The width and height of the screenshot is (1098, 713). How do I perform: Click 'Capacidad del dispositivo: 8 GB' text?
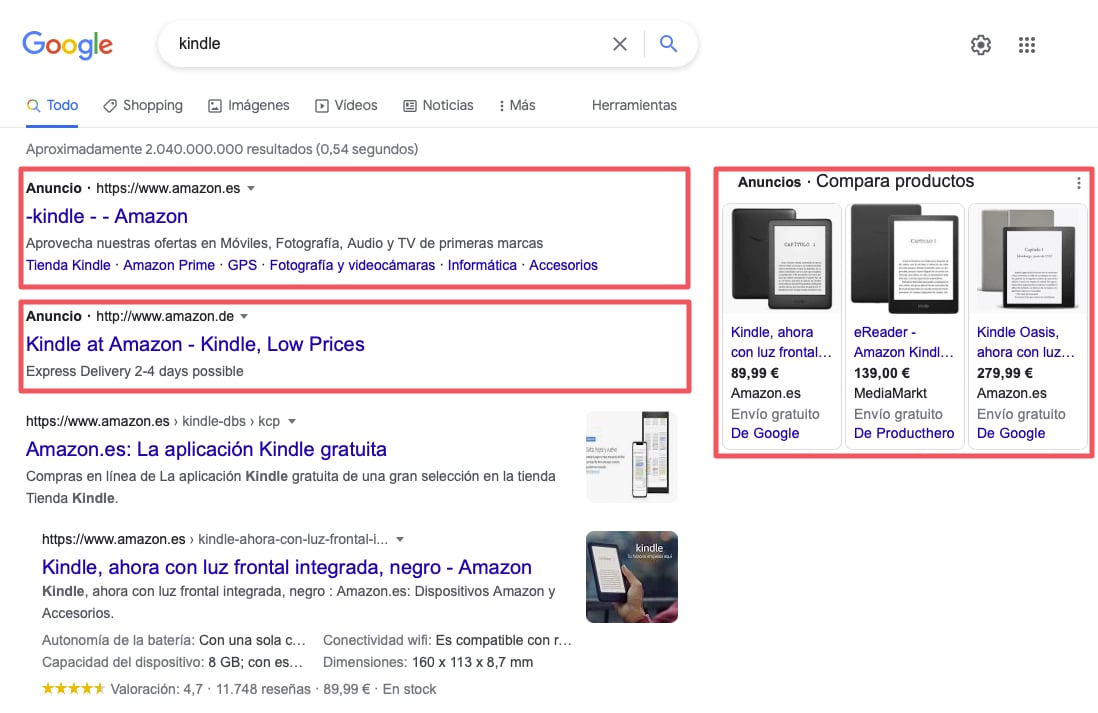[172, 663]
